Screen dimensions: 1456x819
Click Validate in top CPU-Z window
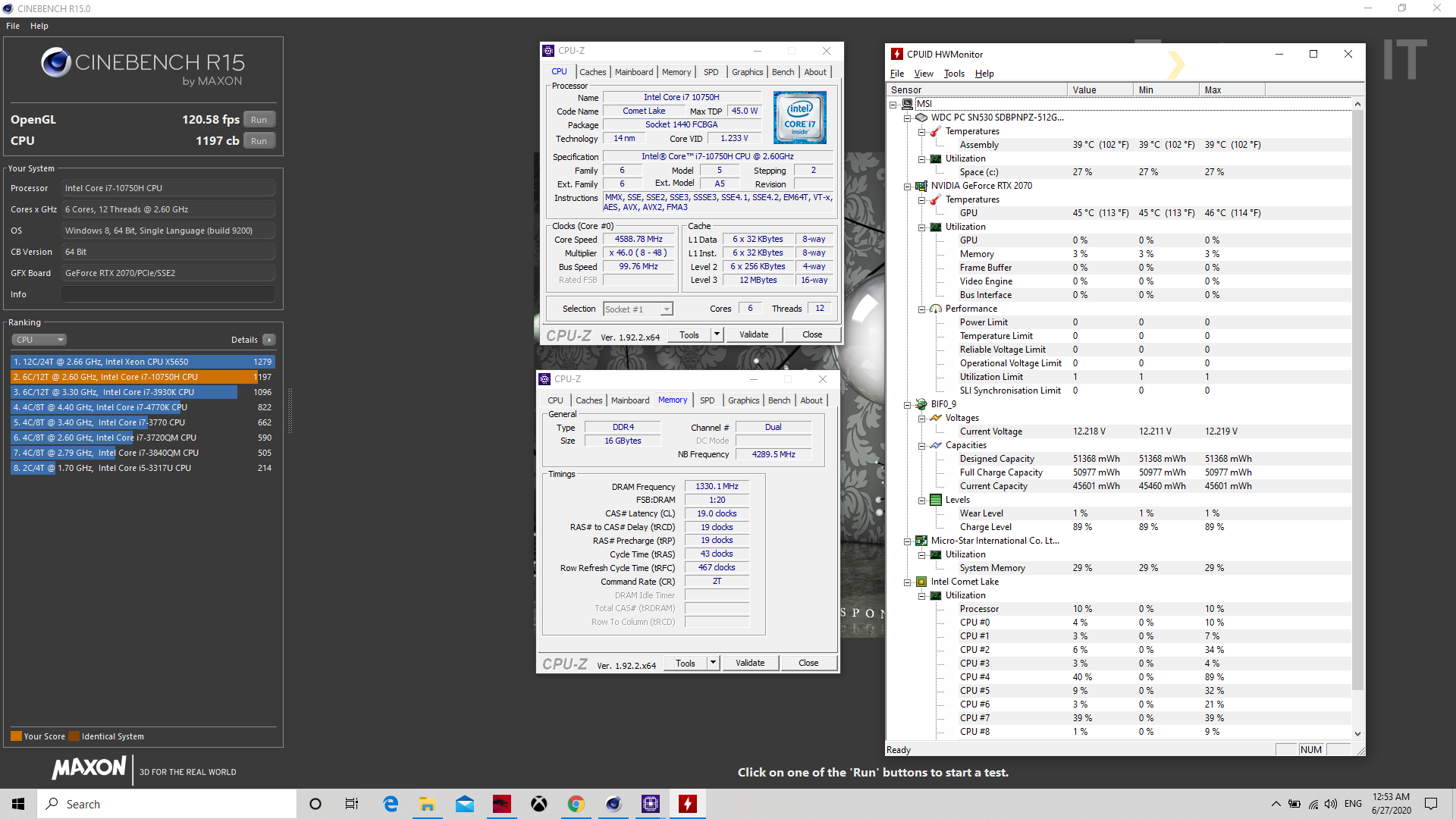pyautogui.click(x=754, y=334)
